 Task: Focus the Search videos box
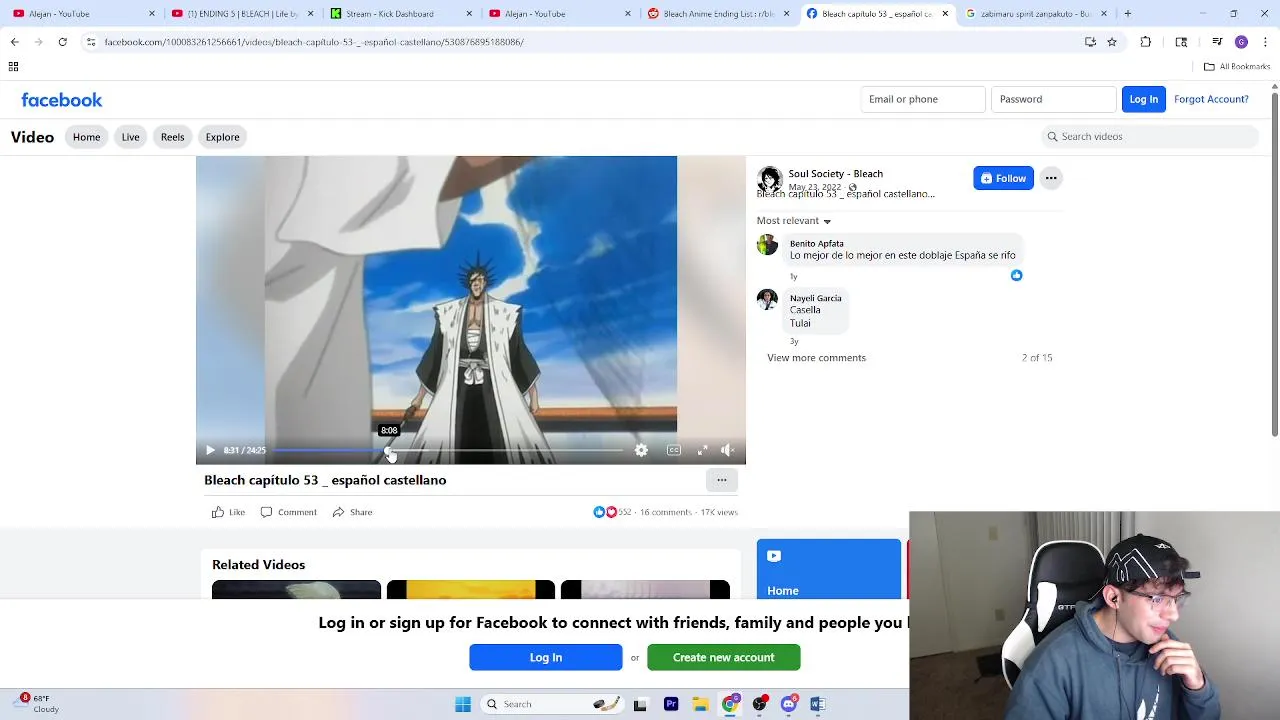(1149, 137)
